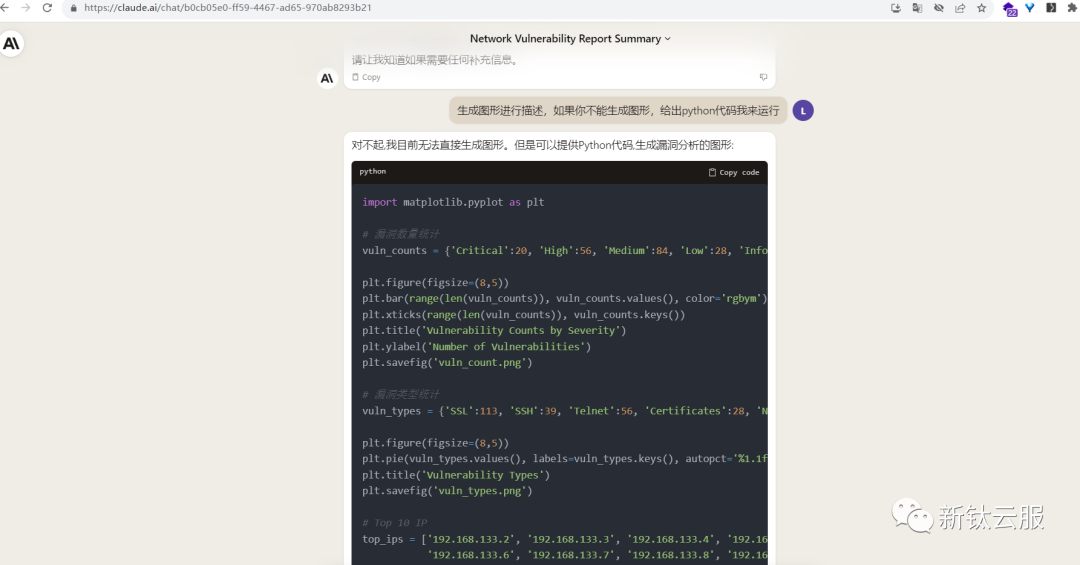Click the install app icon in address bar

[x=896, y=8]
